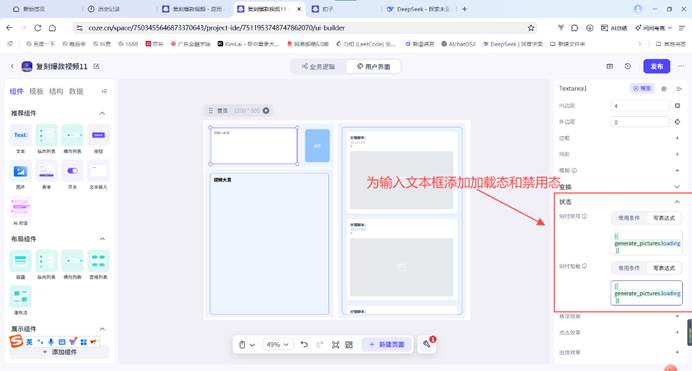Pick the grid list layout component

coord(98,261)
